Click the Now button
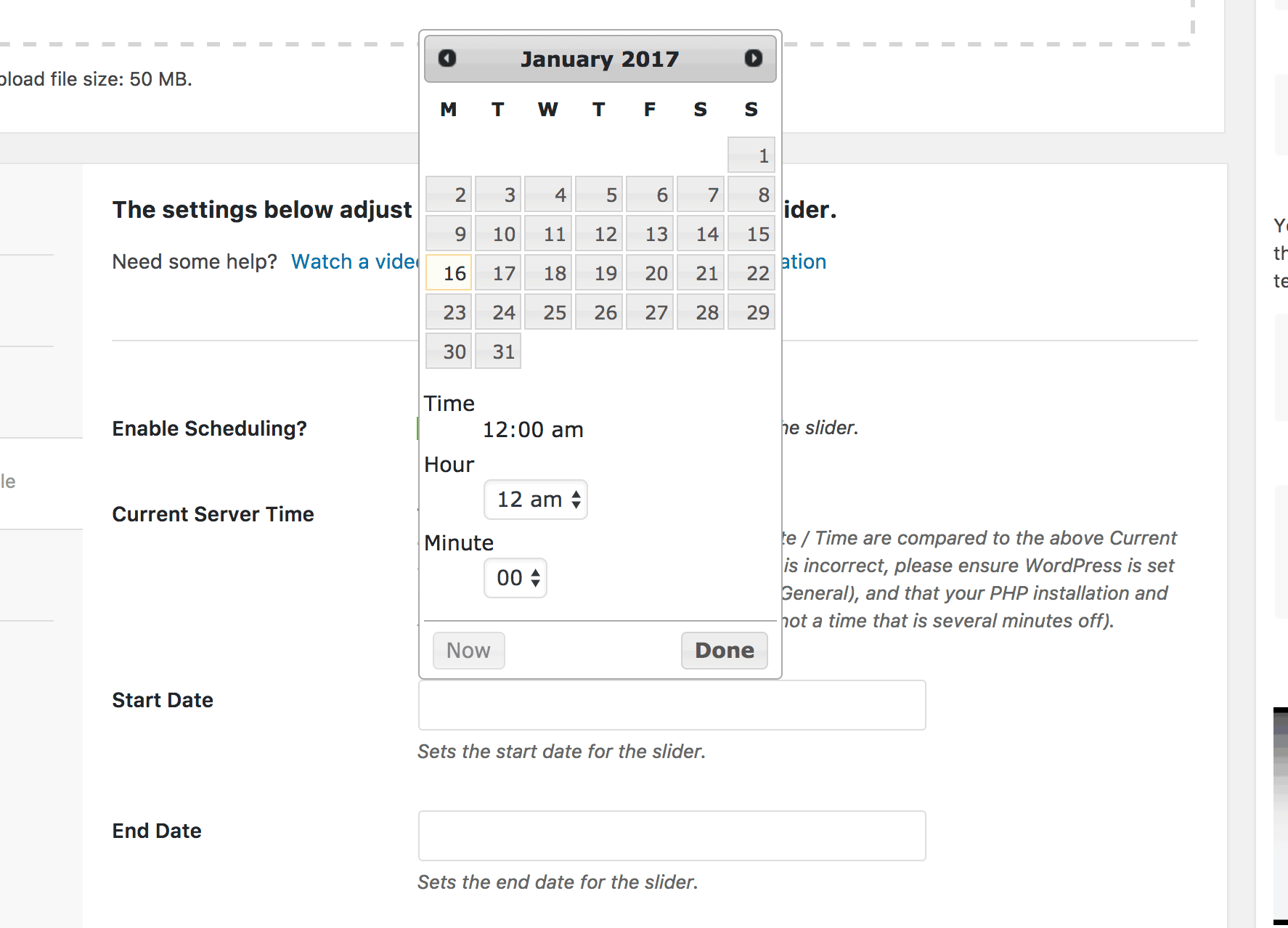 point(468,651)
